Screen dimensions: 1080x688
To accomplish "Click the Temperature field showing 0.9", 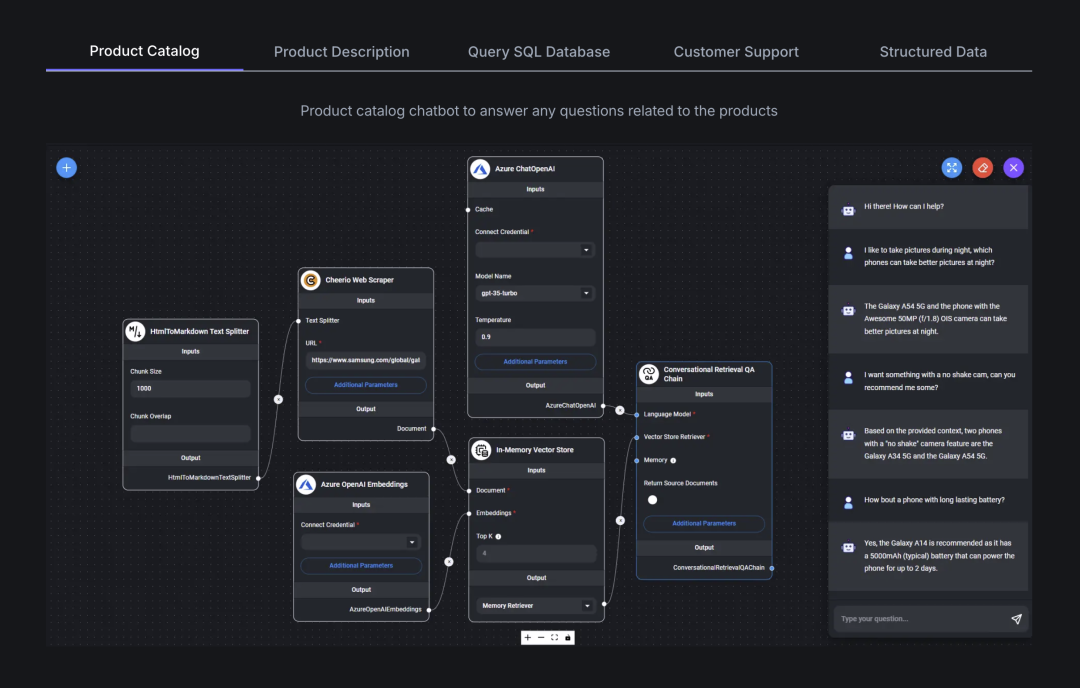I will (535, 337).
